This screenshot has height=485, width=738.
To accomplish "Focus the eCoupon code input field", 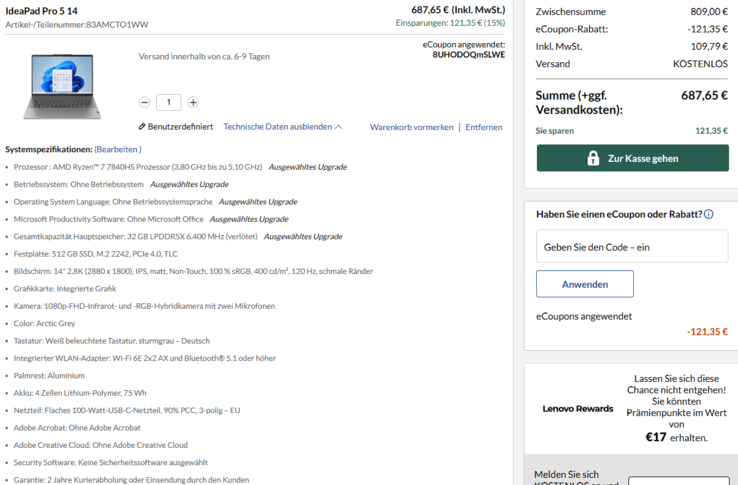I will (632, 246).
